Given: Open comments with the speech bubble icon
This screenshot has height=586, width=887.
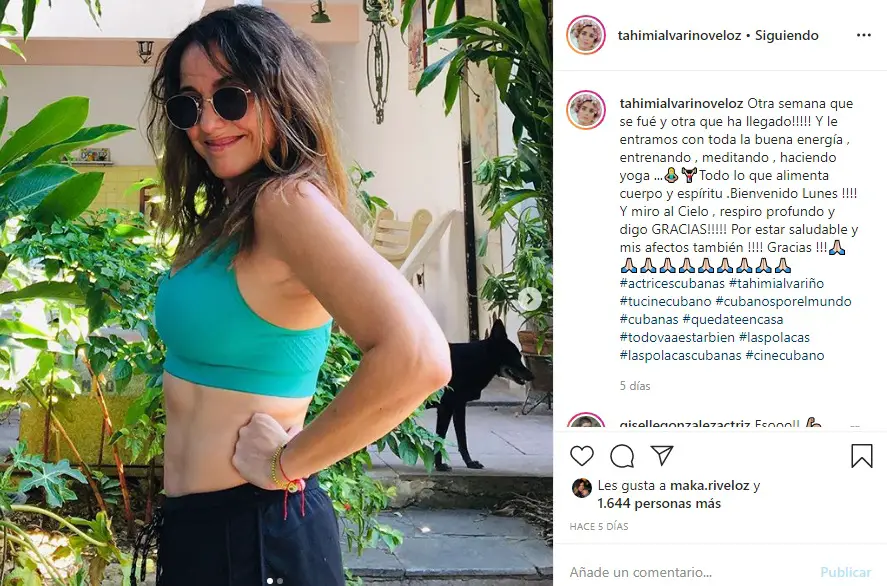Looking at the screenshot, I should (622, 456).
